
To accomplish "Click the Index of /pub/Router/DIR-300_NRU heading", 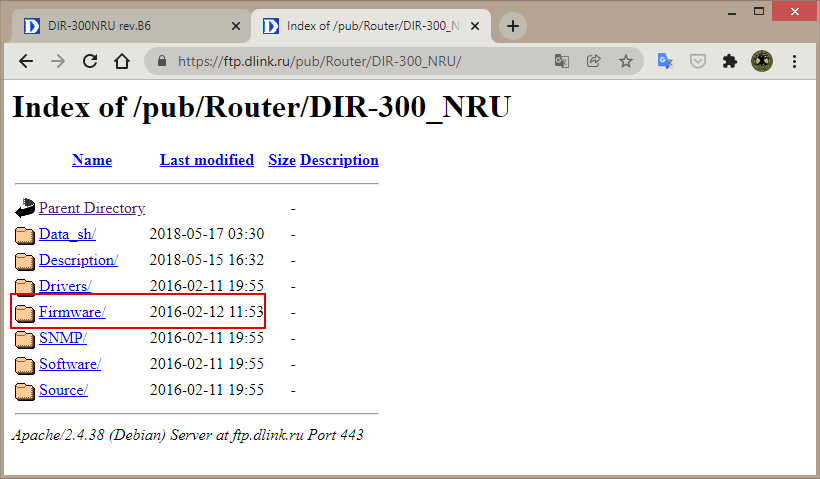I will [261, 108].
